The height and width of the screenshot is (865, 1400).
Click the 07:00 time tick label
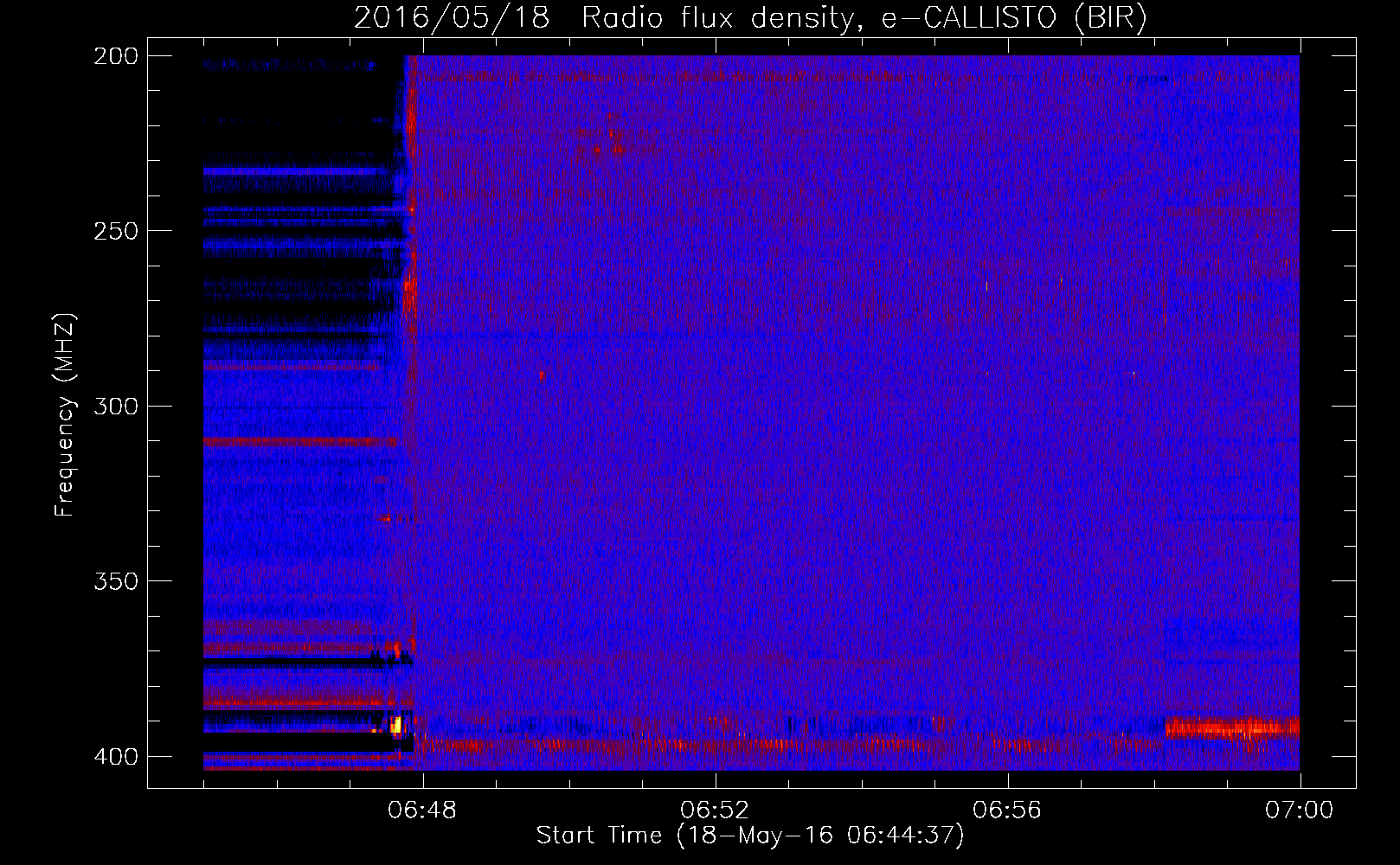point(1300,811)
